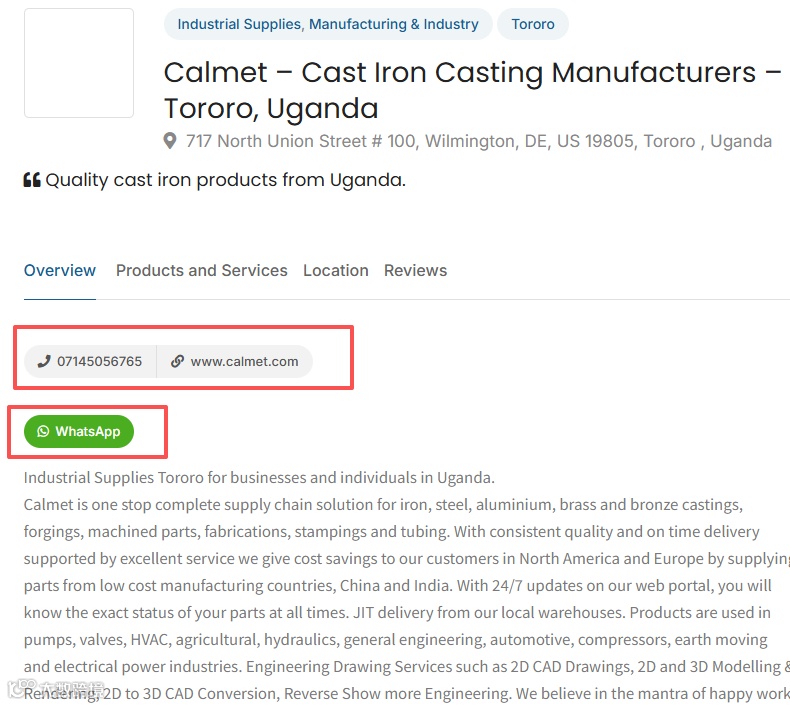Click the Quality cast iron products tagline

pos(225,180)
